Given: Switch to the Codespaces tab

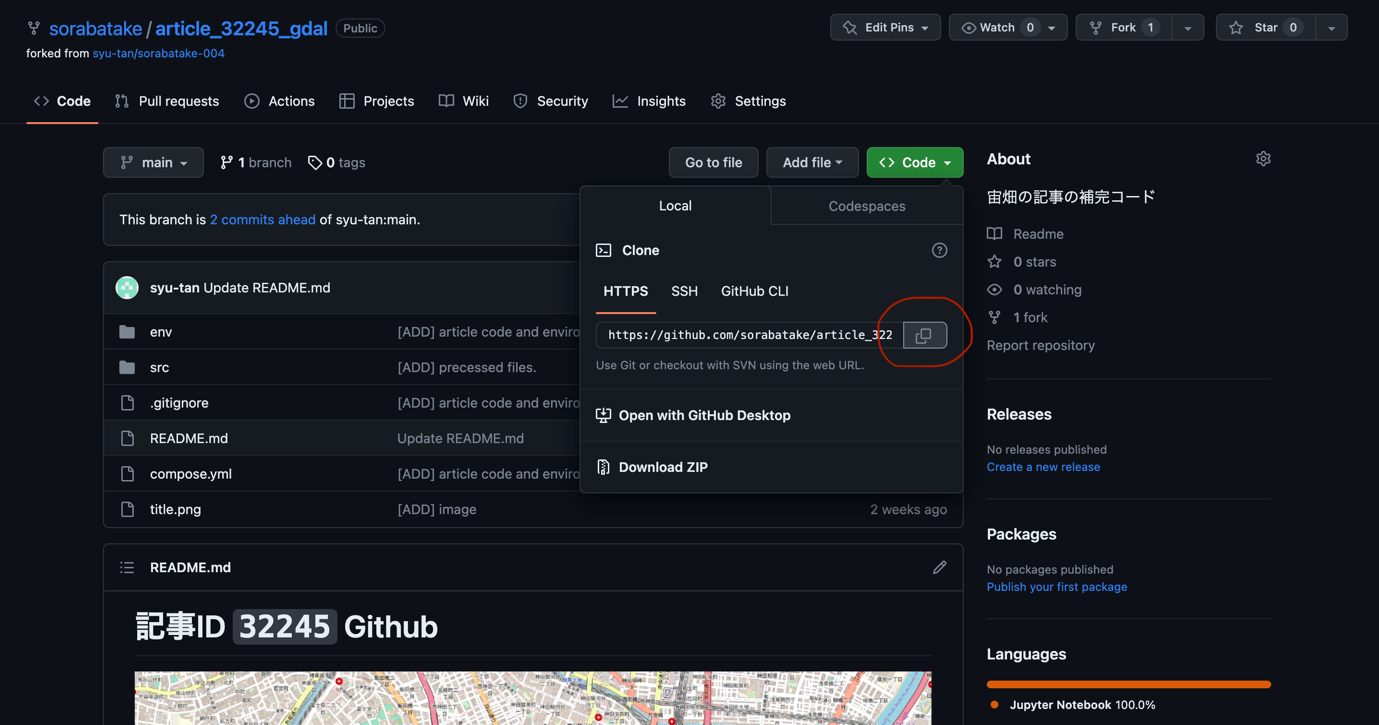Looking at the screenshot, I should [867, 206].
